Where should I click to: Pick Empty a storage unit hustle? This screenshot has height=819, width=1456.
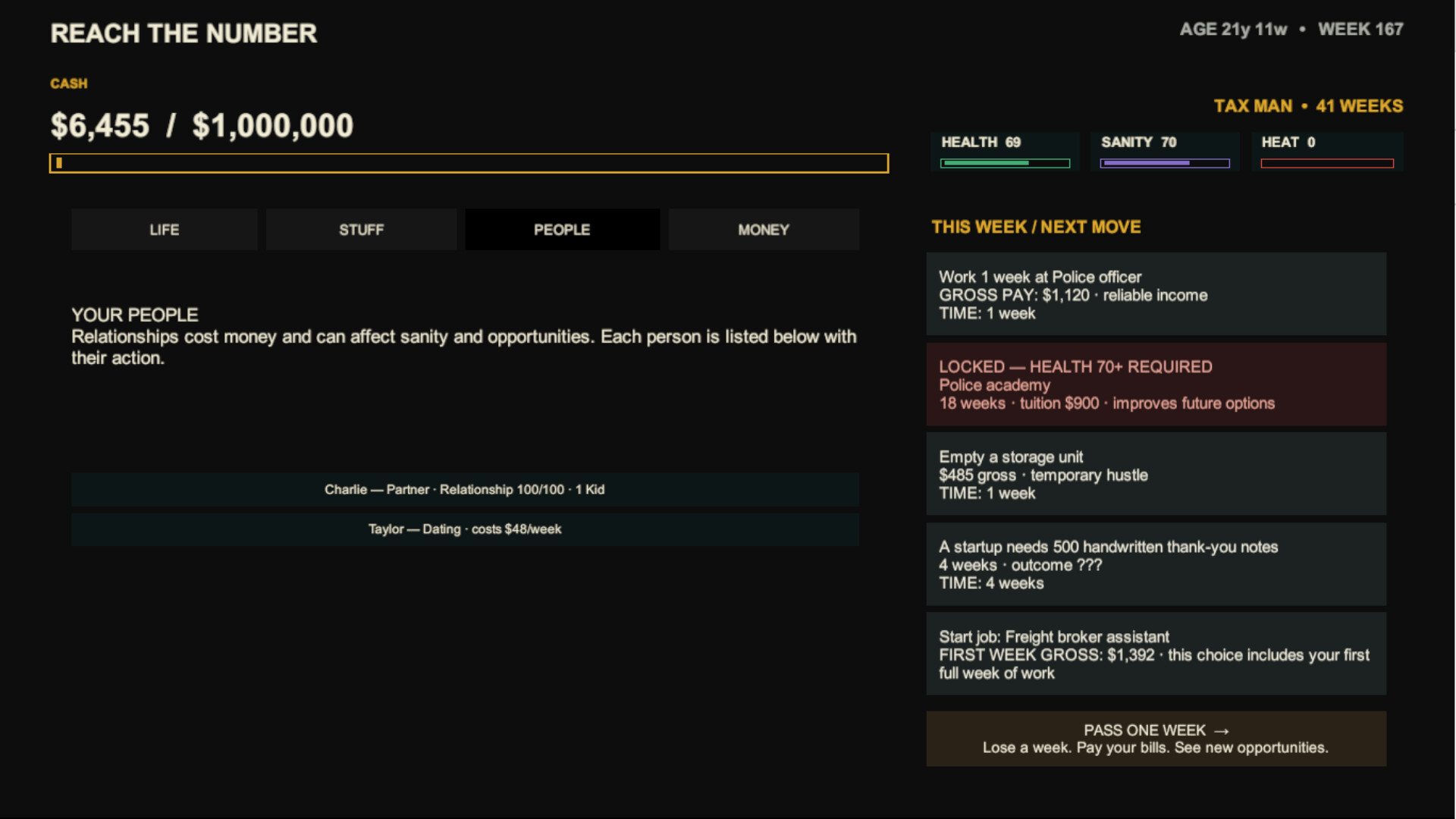tap(1156, 475)
